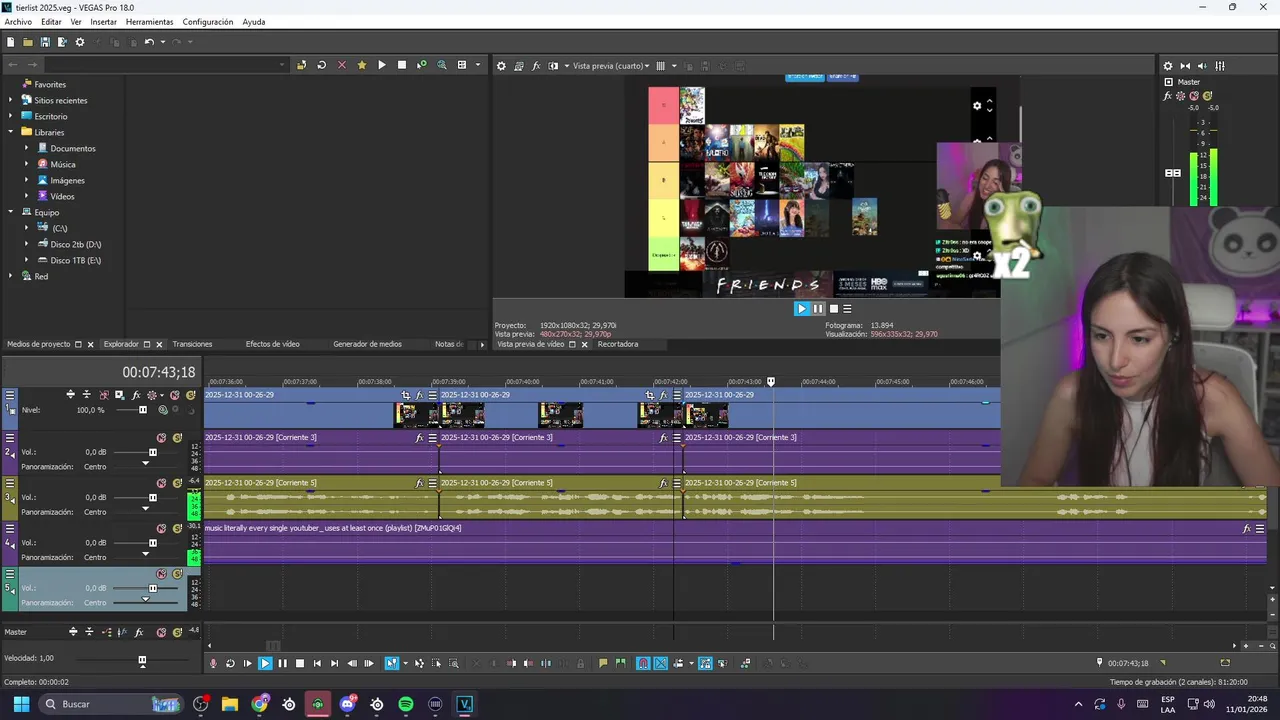Toggle loop playback in transport bar
This screenshot has height=720, width=1280.
tap(230, 663)
